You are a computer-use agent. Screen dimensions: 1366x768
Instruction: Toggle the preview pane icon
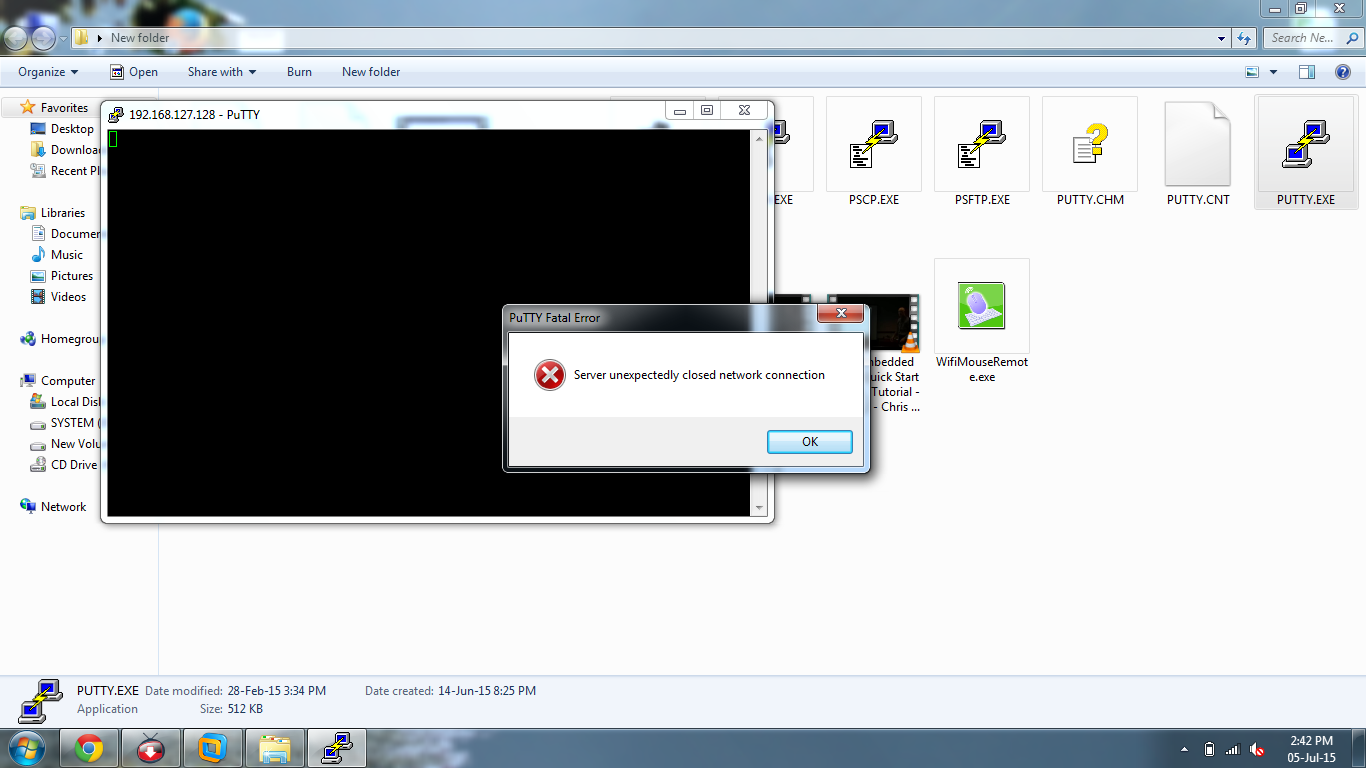1306,72
